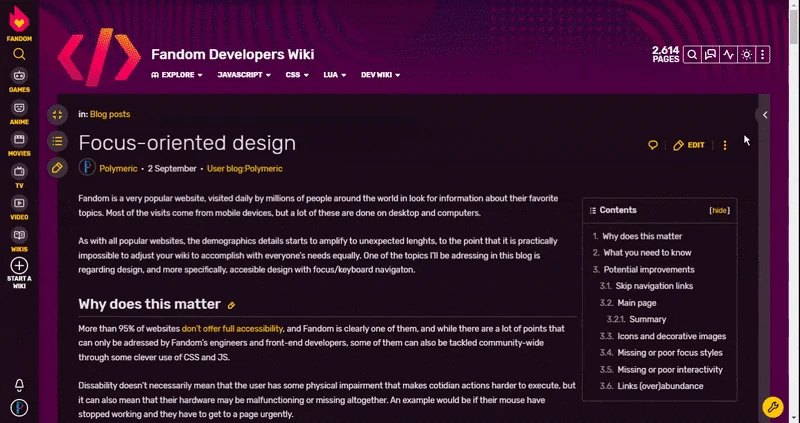The image size is (800, 423).
Task: Toggle the light/dark theme sun icon
Action: coord(746,55)
